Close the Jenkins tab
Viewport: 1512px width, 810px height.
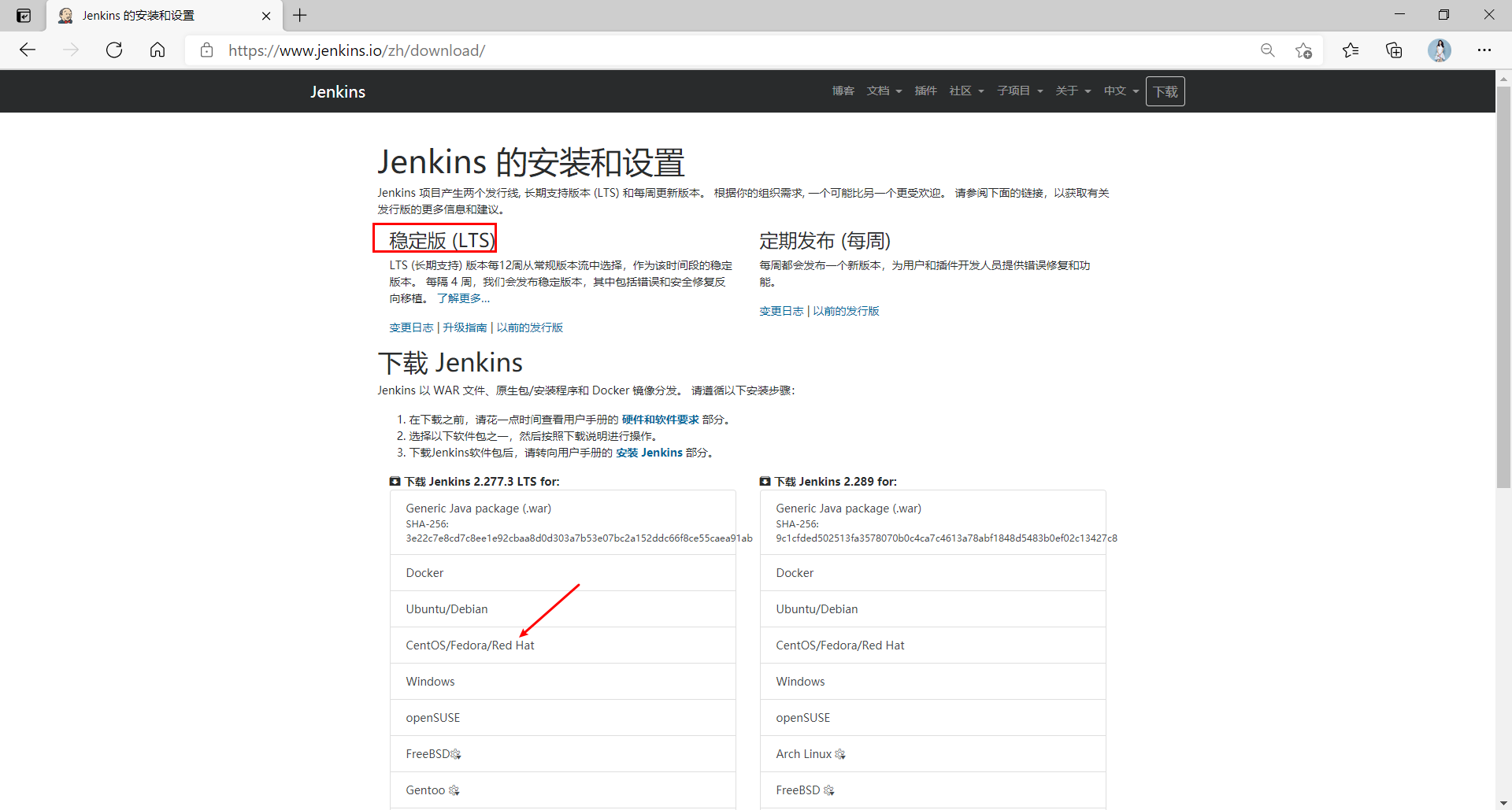pyautogui.click(x=266, y=16)
